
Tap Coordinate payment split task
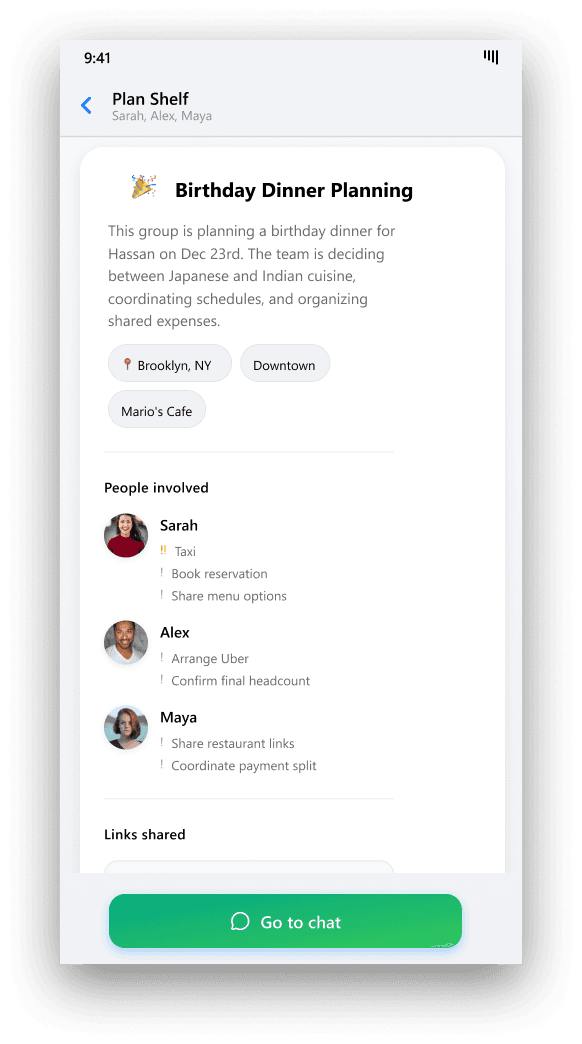(x=244, y=766)
